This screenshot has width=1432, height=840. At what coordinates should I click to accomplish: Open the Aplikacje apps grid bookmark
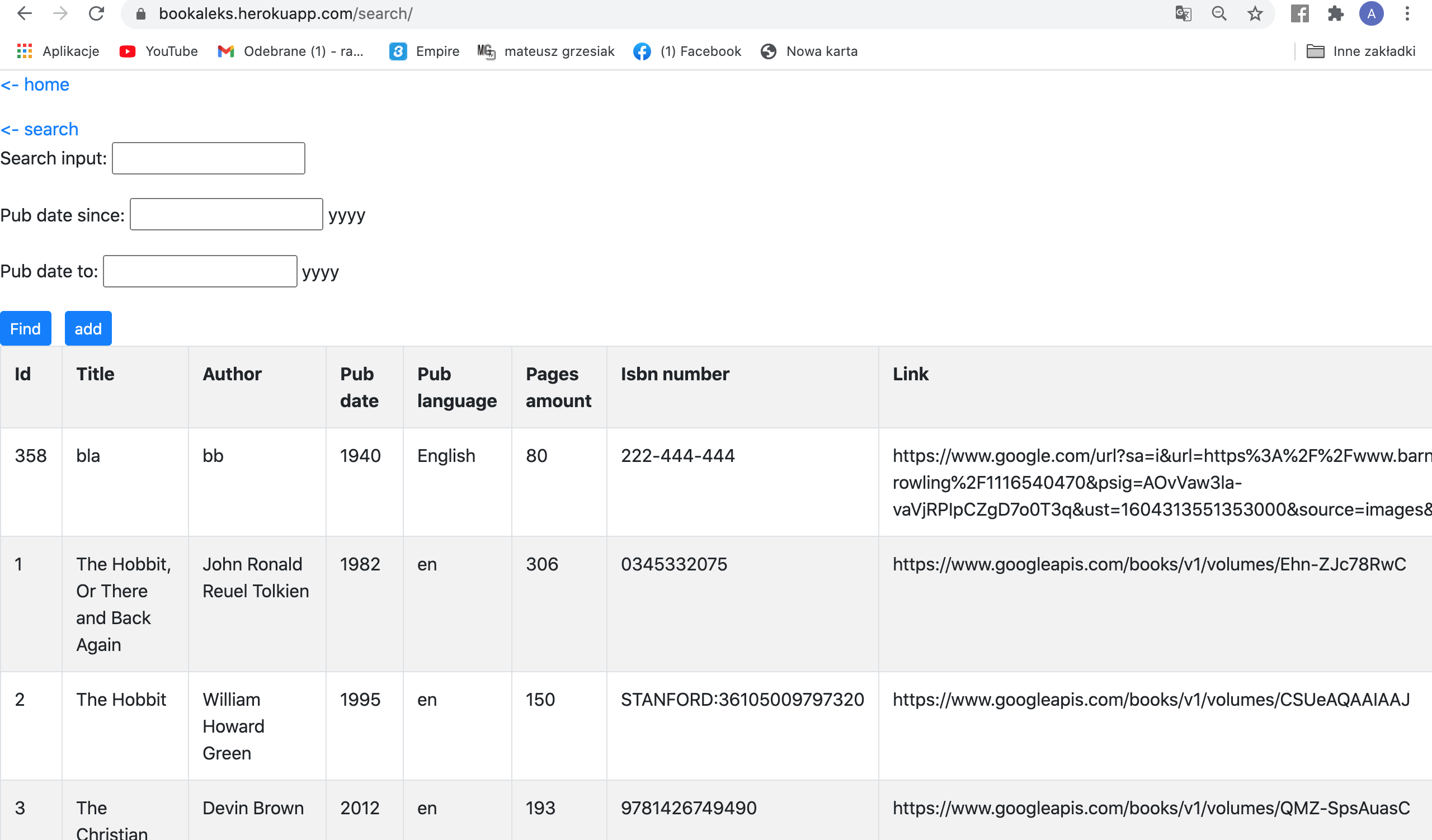tap(58, 51)
